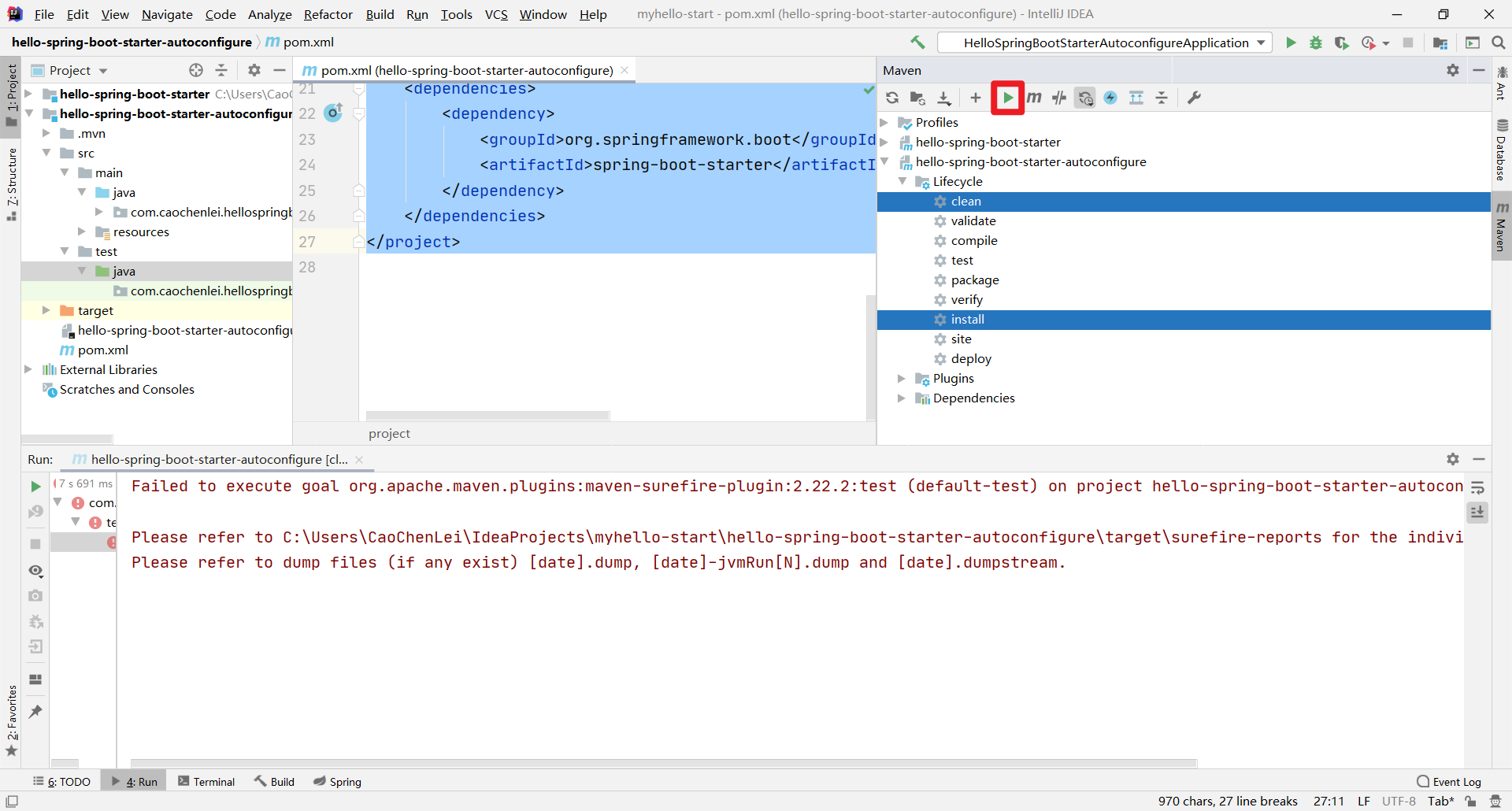
Task: Add Maven Projects with the plus icon
Action: pyautogui.click(x=976, y=98)
